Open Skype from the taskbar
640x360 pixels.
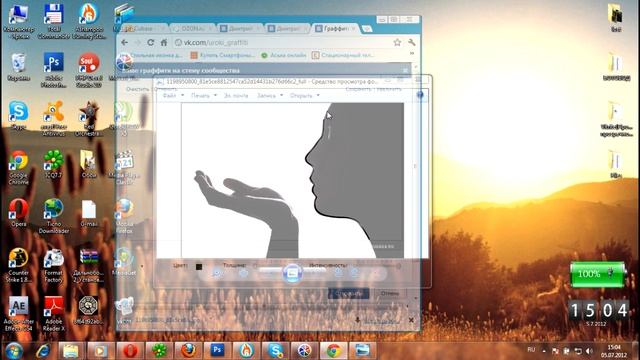pos(276,351)
